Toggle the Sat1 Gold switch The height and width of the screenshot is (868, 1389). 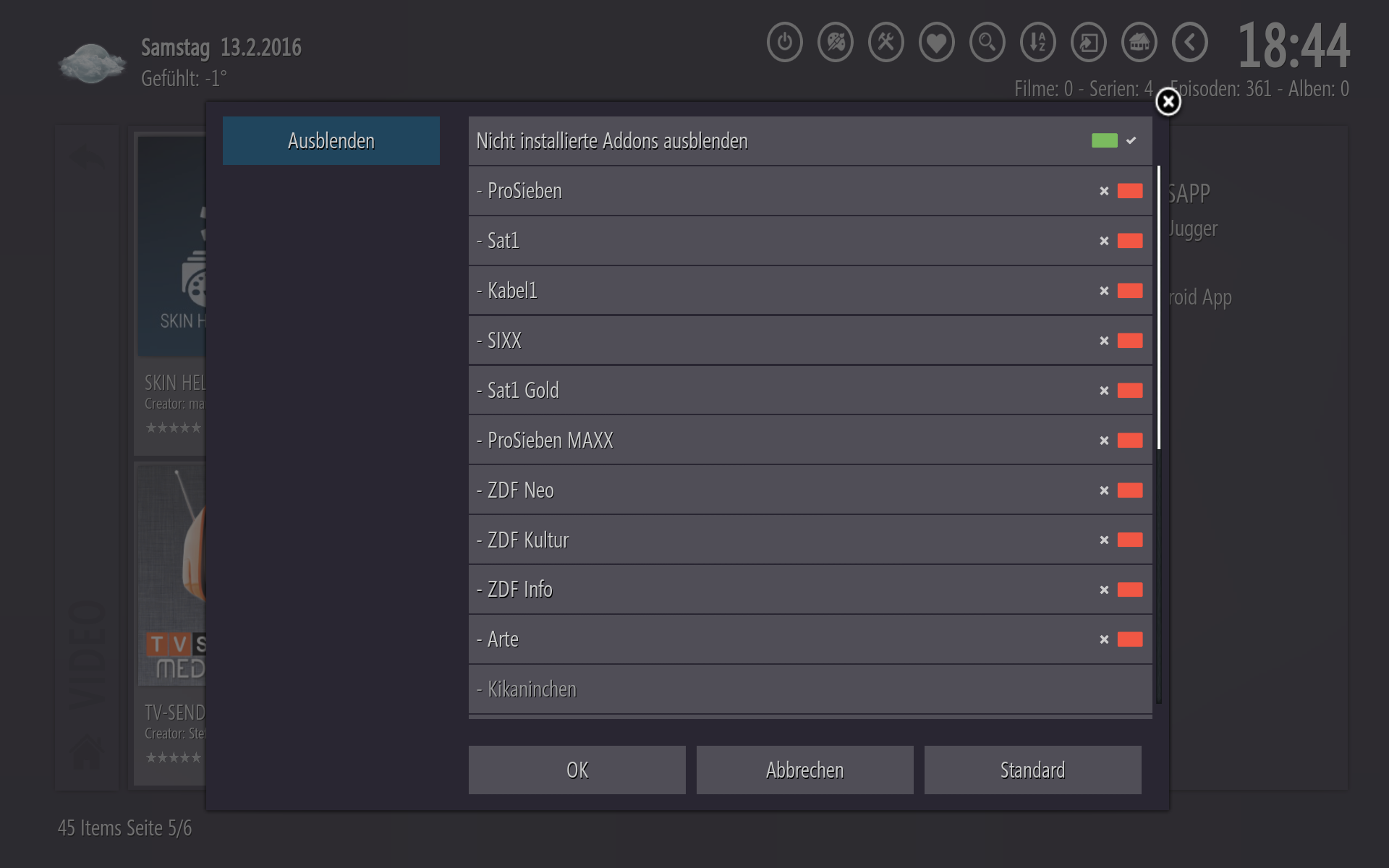tap(1121, 391)
